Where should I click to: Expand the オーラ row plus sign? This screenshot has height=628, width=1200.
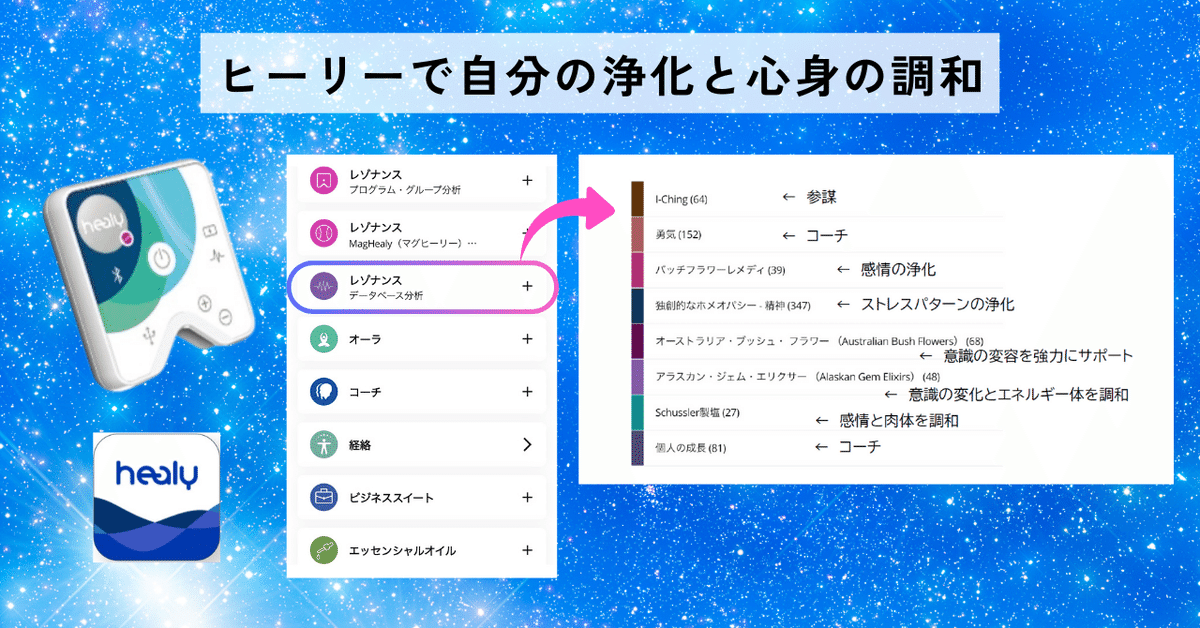coord(527,339)
